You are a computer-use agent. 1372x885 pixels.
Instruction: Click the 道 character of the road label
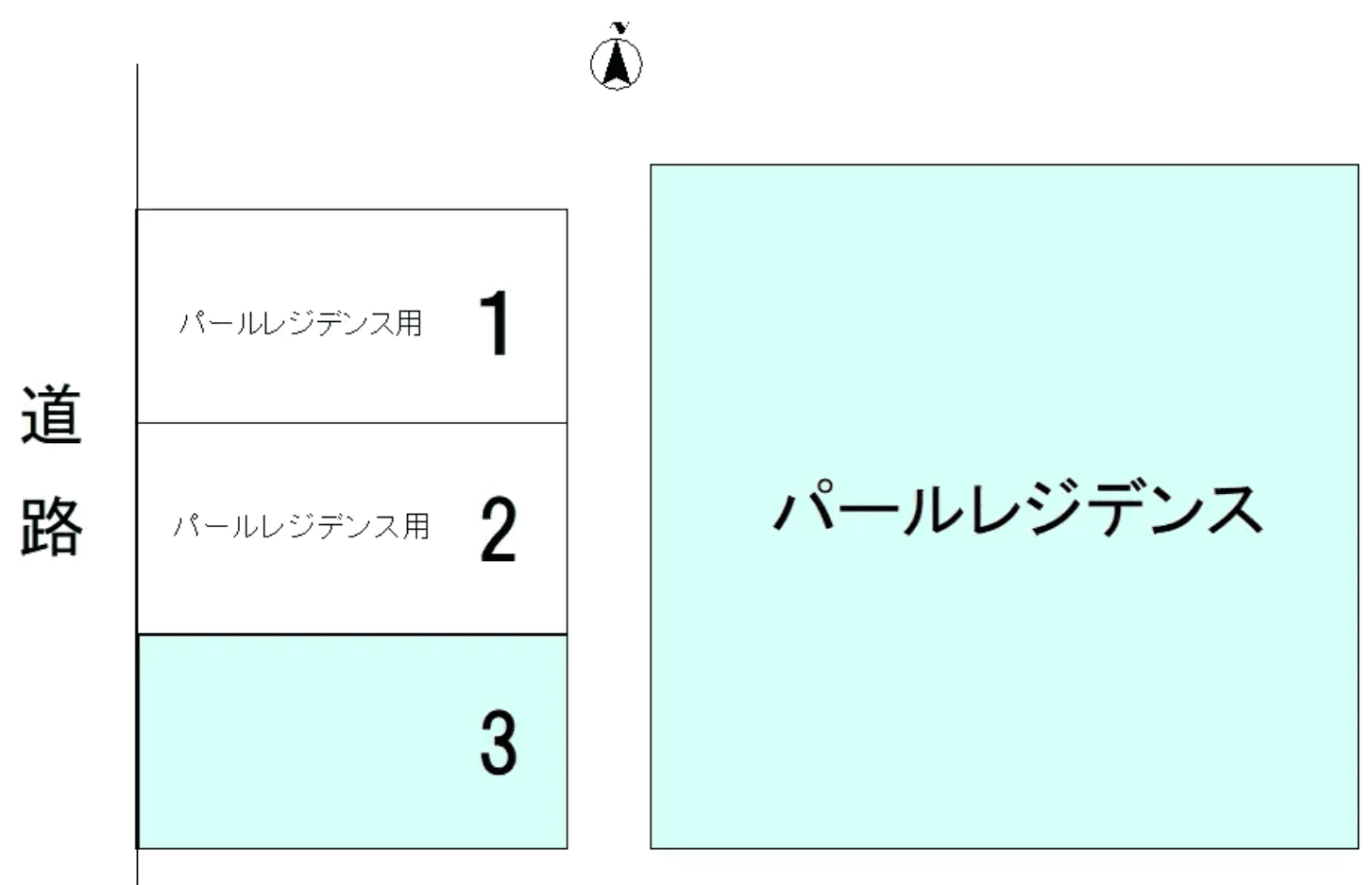click(52, 415)
